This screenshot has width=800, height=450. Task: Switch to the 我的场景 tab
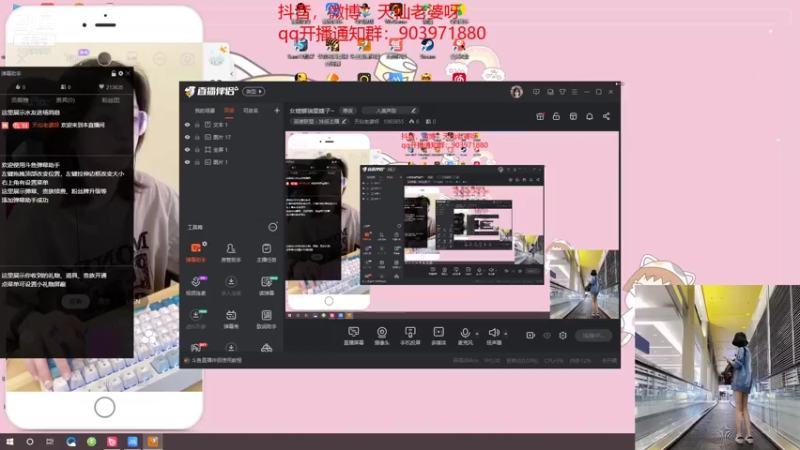205,111
